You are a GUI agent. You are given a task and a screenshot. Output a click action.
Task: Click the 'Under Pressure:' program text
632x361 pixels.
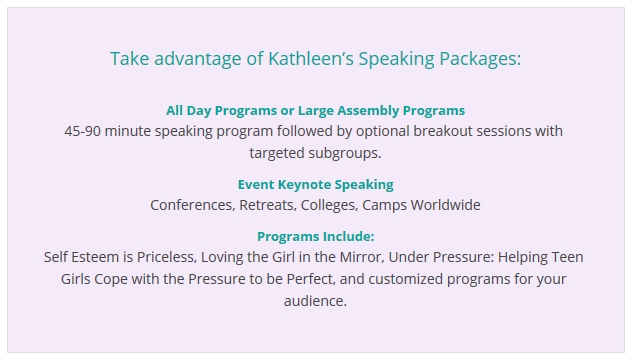coord(441,257)
